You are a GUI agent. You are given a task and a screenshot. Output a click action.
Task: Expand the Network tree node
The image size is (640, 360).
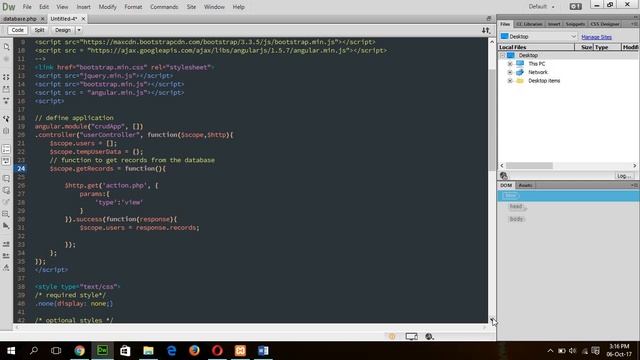510,72
